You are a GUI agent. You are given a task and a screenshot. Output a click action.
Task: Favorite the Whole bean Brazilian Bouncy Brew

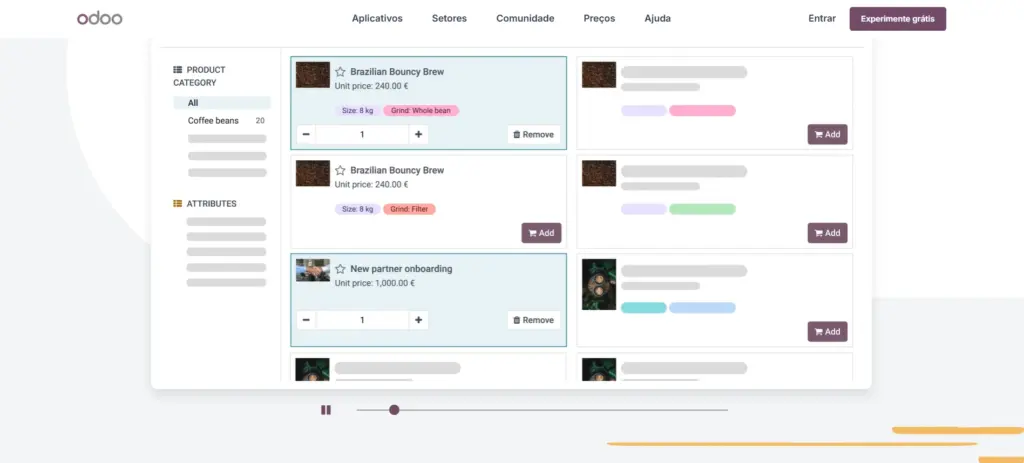click(340, 72)
